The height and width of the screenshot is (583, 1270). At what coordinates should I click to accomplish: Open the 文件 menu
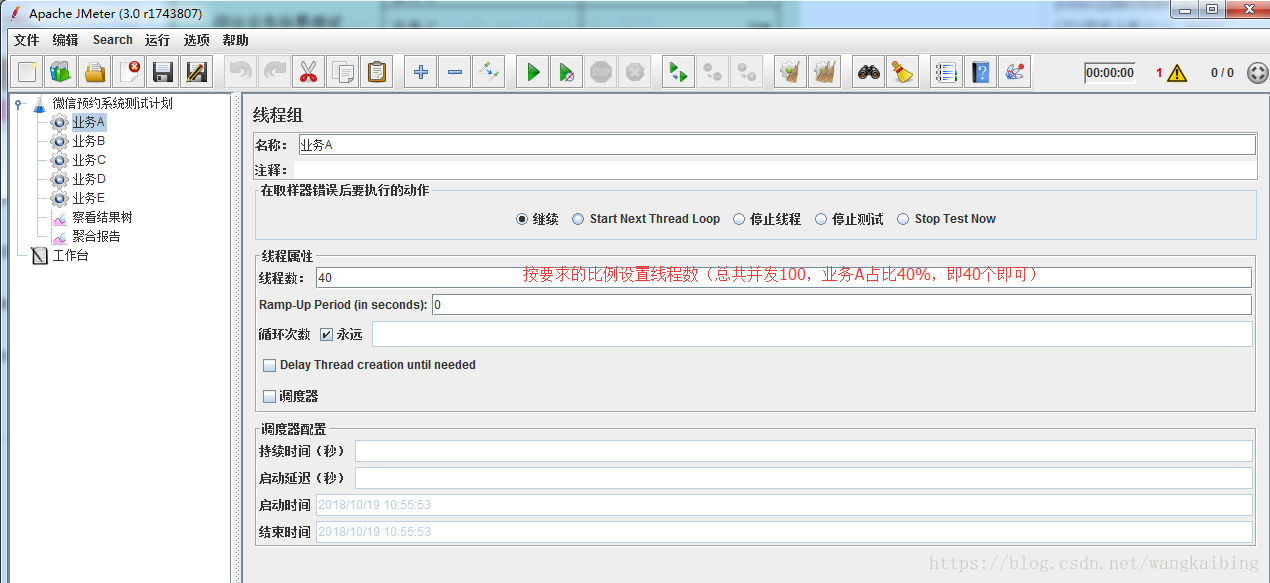(x=26, y=40)
